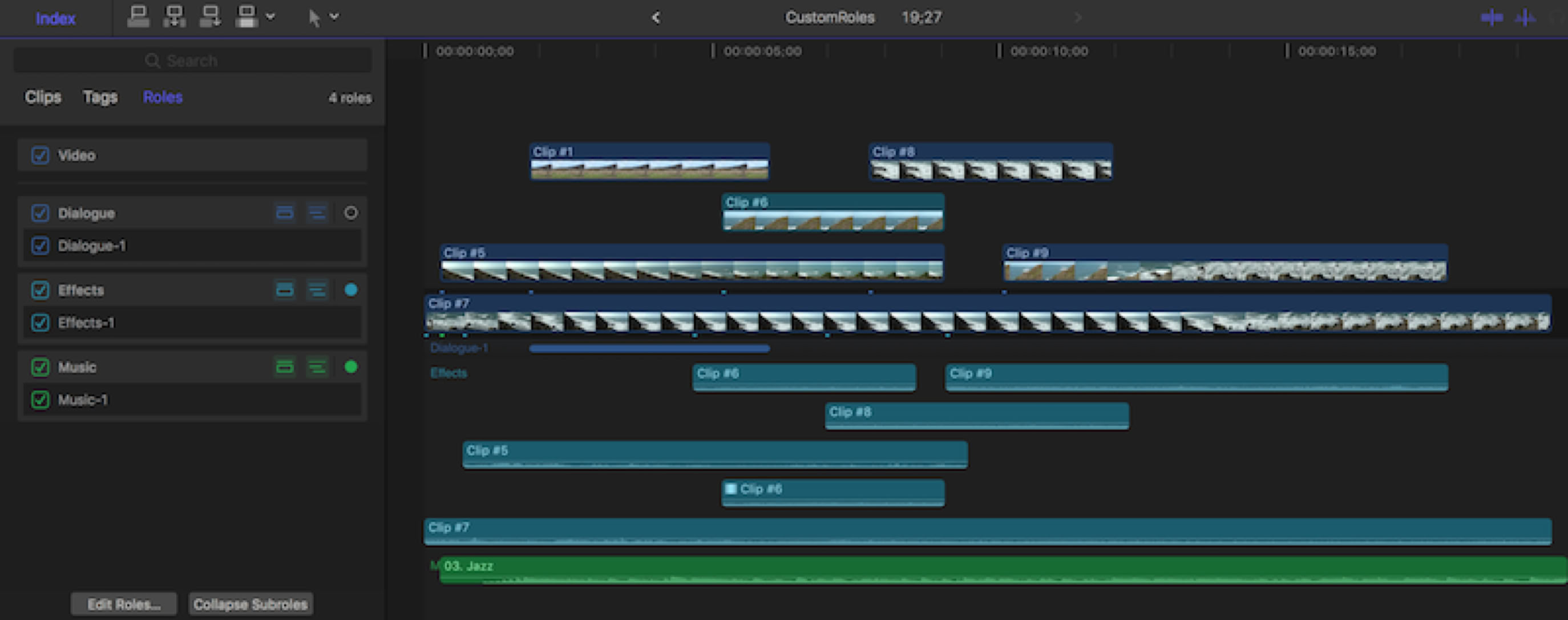Go back in timeline history arrow
Screen dimensions: 1568x620
(656, 18)
